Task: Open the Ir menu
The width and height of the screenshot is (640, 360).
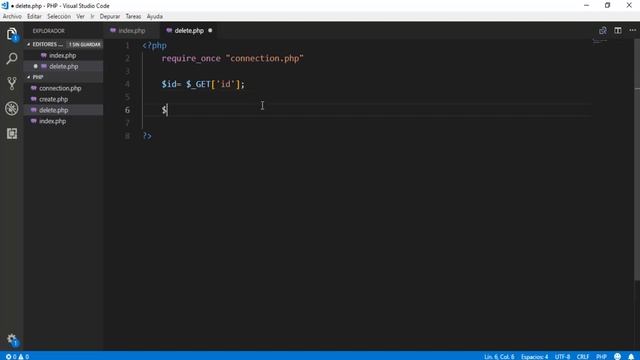Action: coord(92,16)
